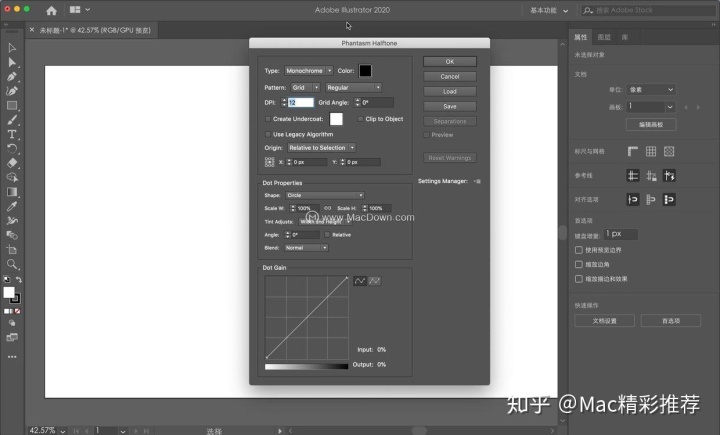Click the Save button
720x435 pixels.
[450, 106]
